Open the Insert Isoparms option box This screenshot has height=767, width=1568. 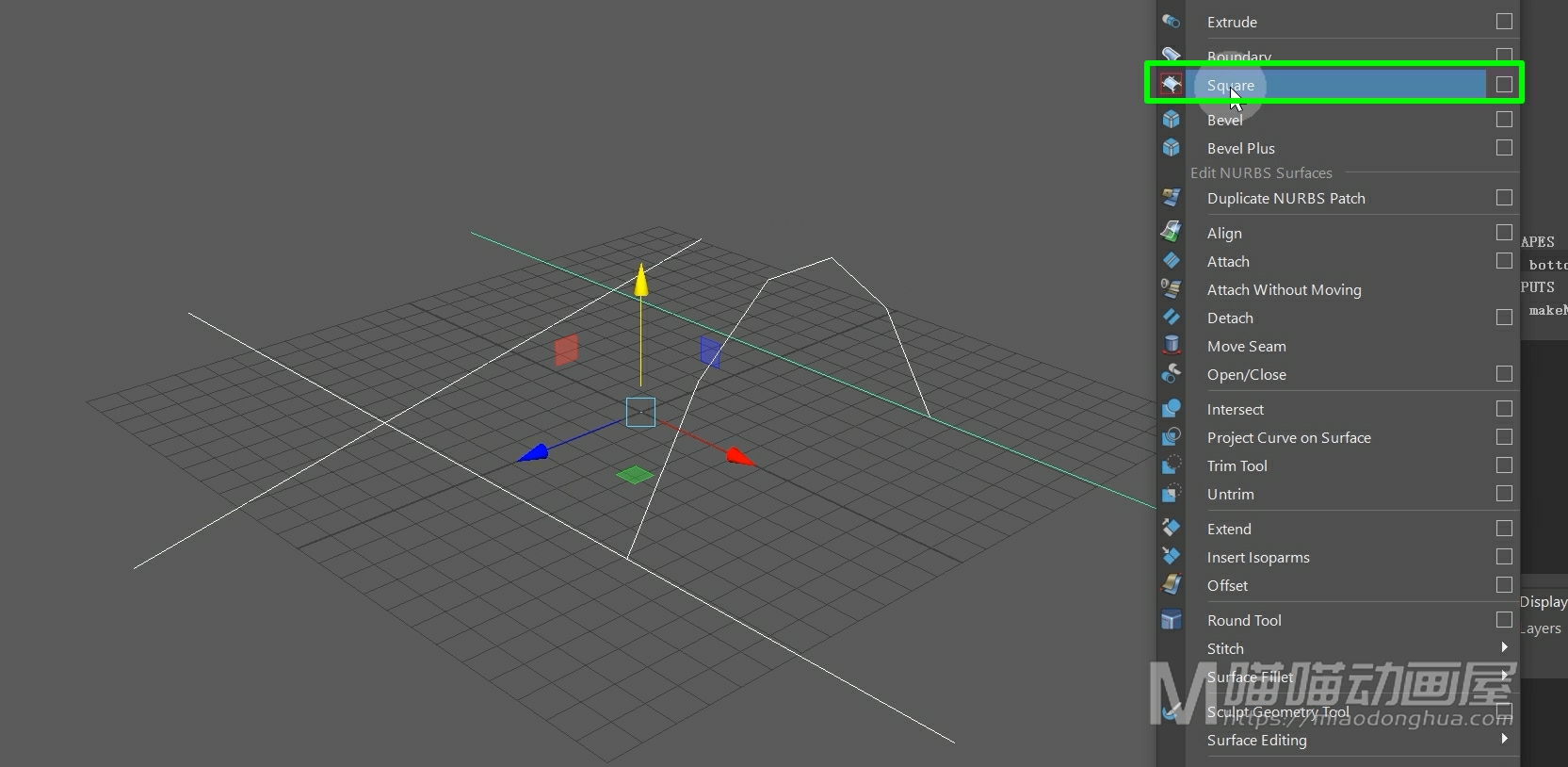(x=1504, y=557)
